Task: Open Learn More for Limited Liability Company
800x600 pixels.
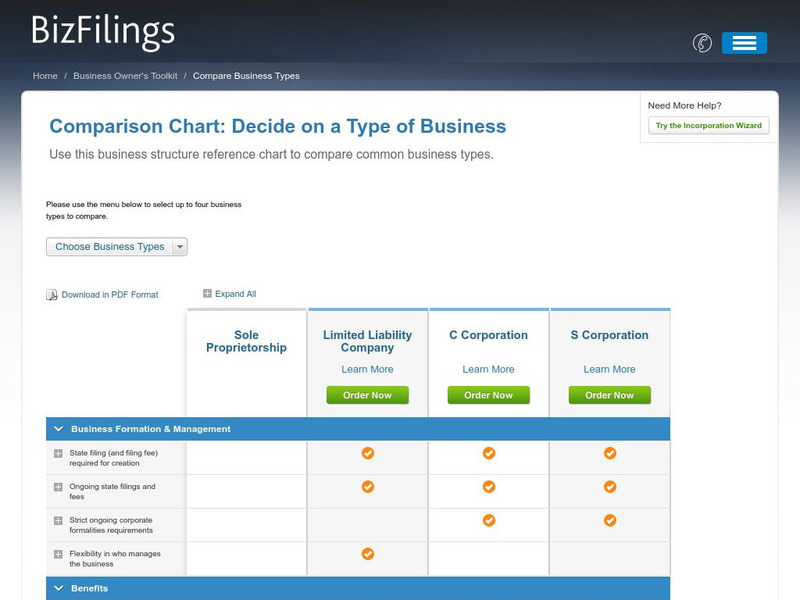Action: [367, 369]
